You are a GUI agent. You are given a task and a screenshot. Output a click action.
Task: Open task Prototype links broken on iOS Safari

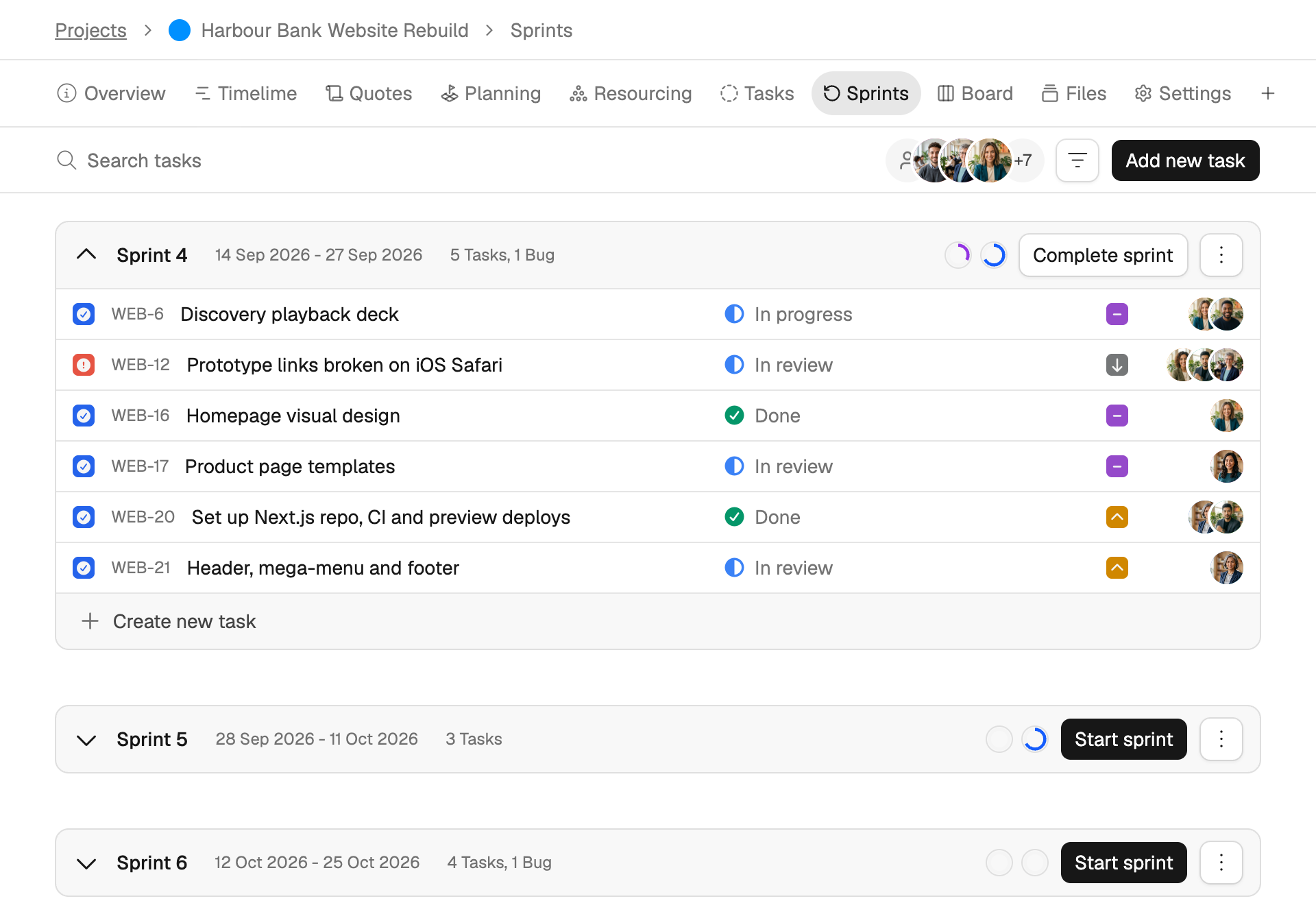coord(344,365)
